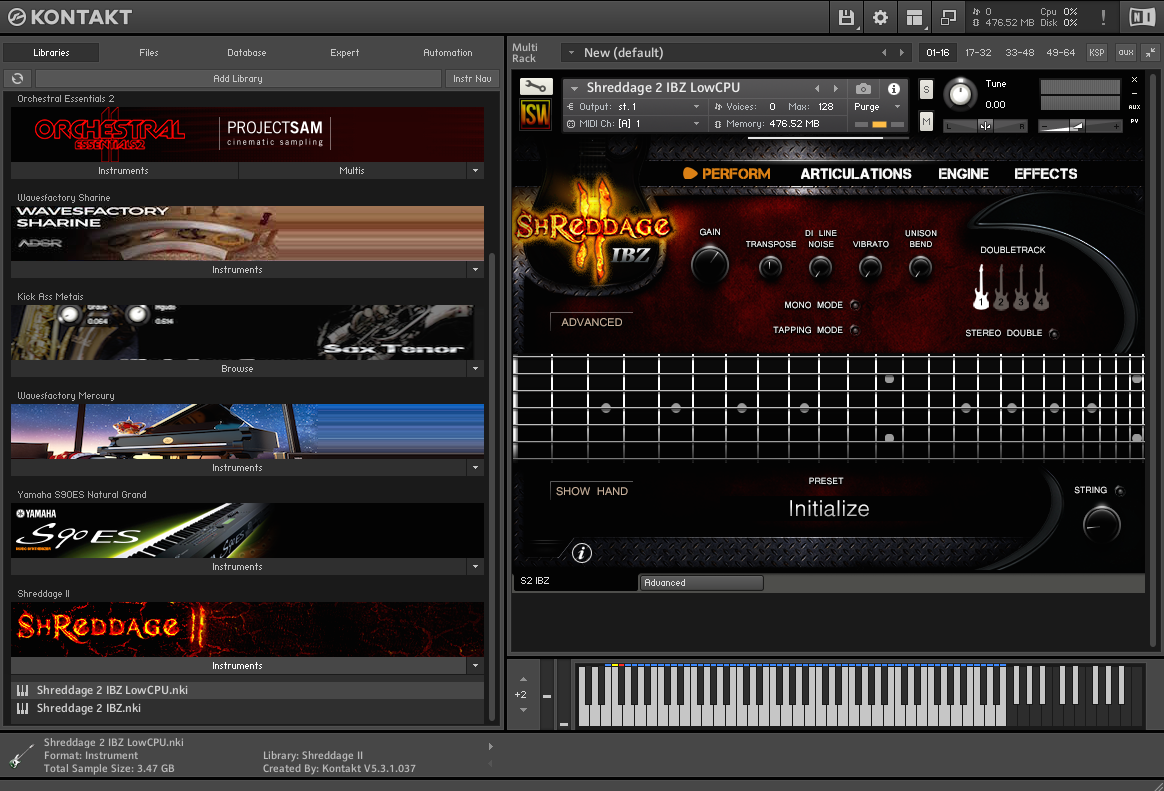This screenshot has width=1164, height=791.
Task: Solo the Shreddage instrument
Action: click(x=926, y=90)
